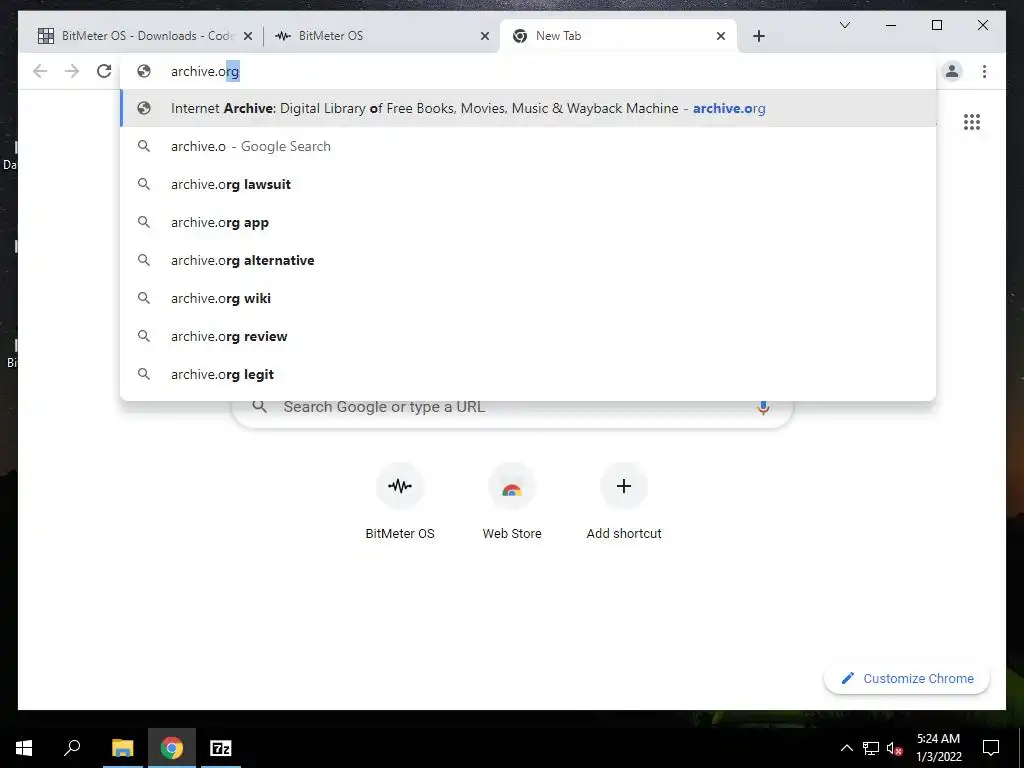Open network status tray icon
This screenshot has width=1024, height=768.
[x=871, y=748]
